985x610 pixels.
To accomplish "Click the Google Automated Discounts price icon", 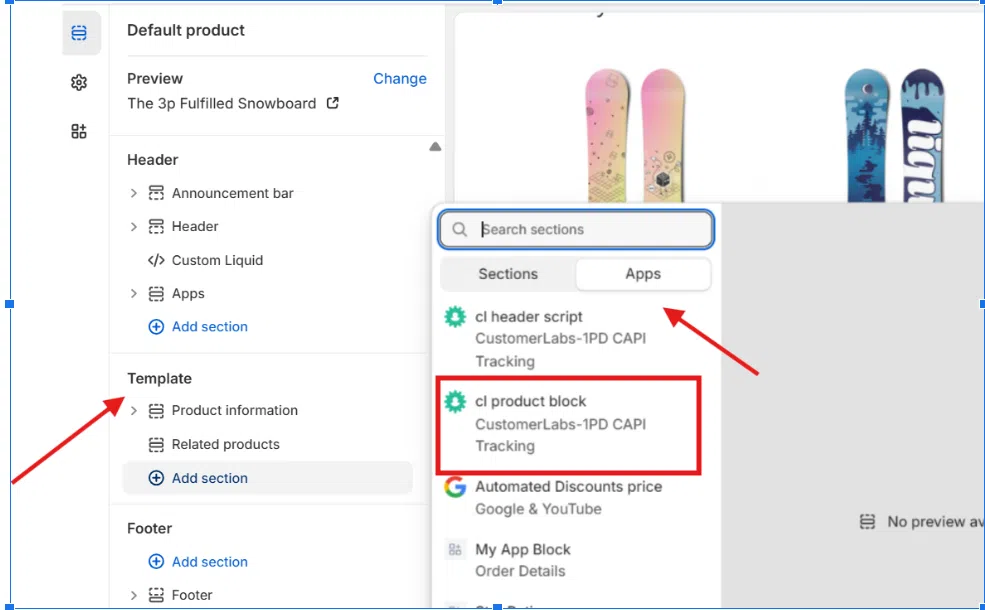I will [x=456, y=488].
